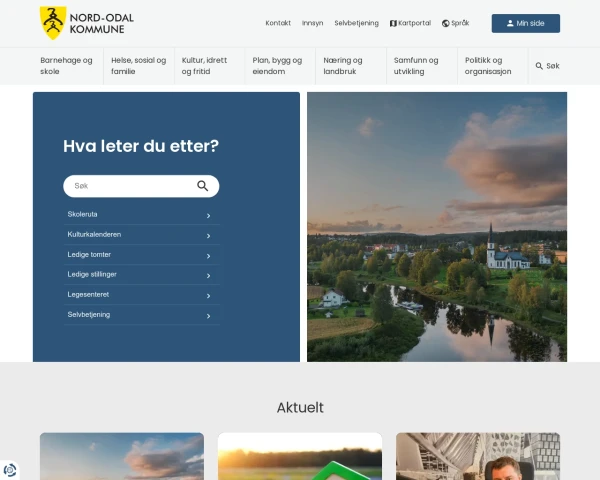Click the Nord-Odal Kommune name text

(101, 23)
